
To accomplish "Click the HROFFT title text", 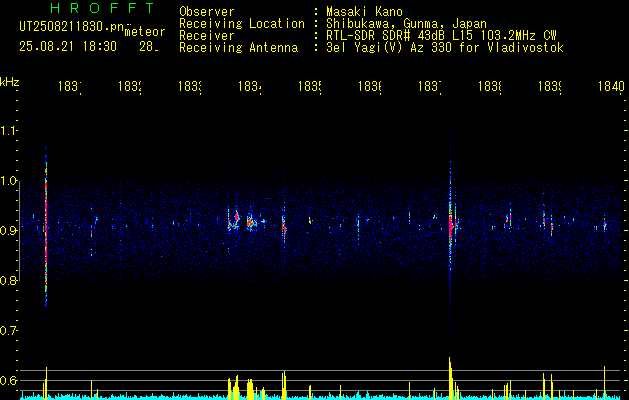I will [102, 8].
